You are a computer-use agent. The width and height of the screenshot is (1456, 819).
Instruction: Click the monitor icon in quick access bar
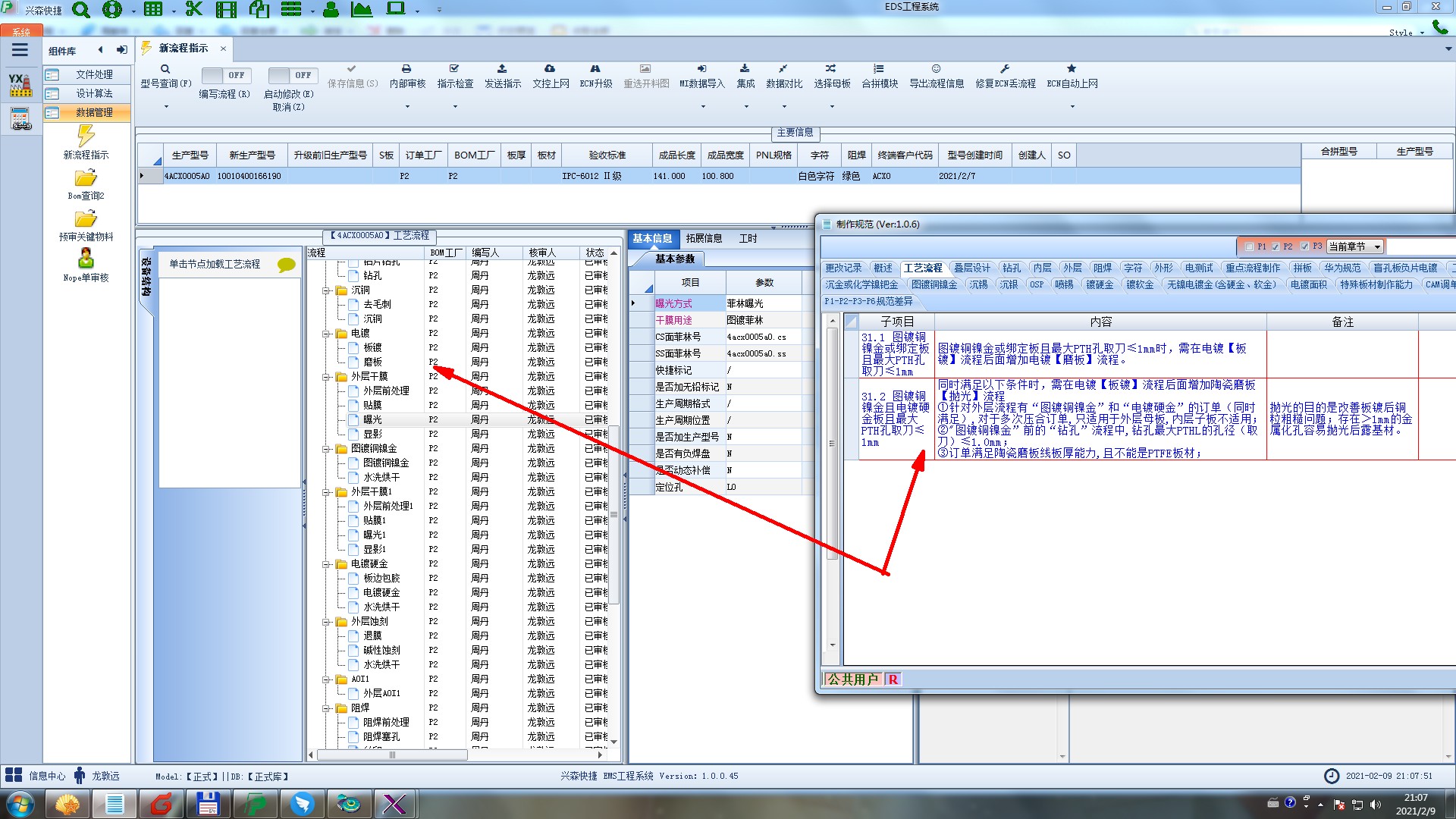coord(396,9)
